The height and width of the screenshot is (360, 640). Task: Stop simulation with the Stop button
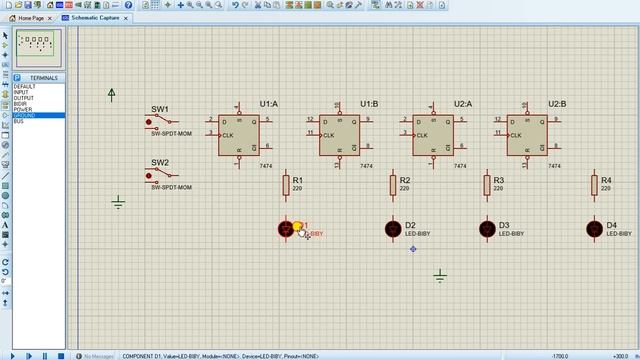pyautogui.click(x=61, y=356)
